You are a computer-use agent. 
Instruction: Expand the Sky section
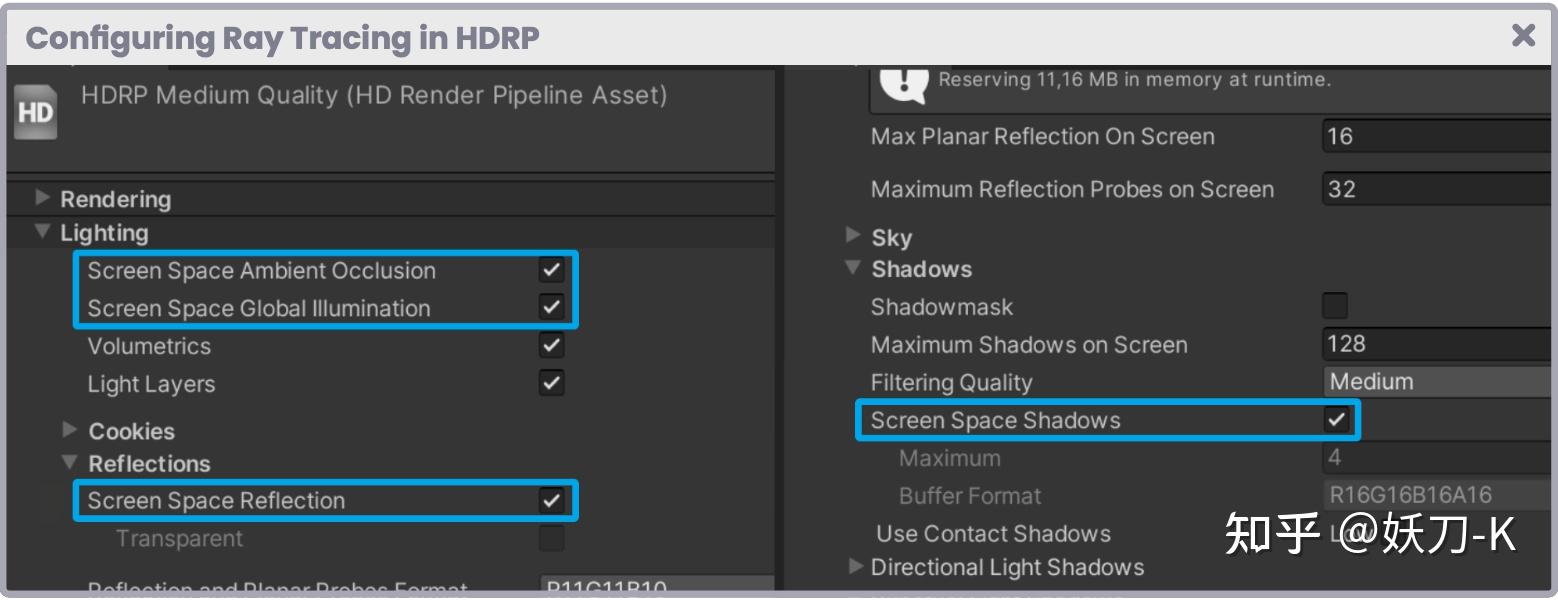click(855, 237)
